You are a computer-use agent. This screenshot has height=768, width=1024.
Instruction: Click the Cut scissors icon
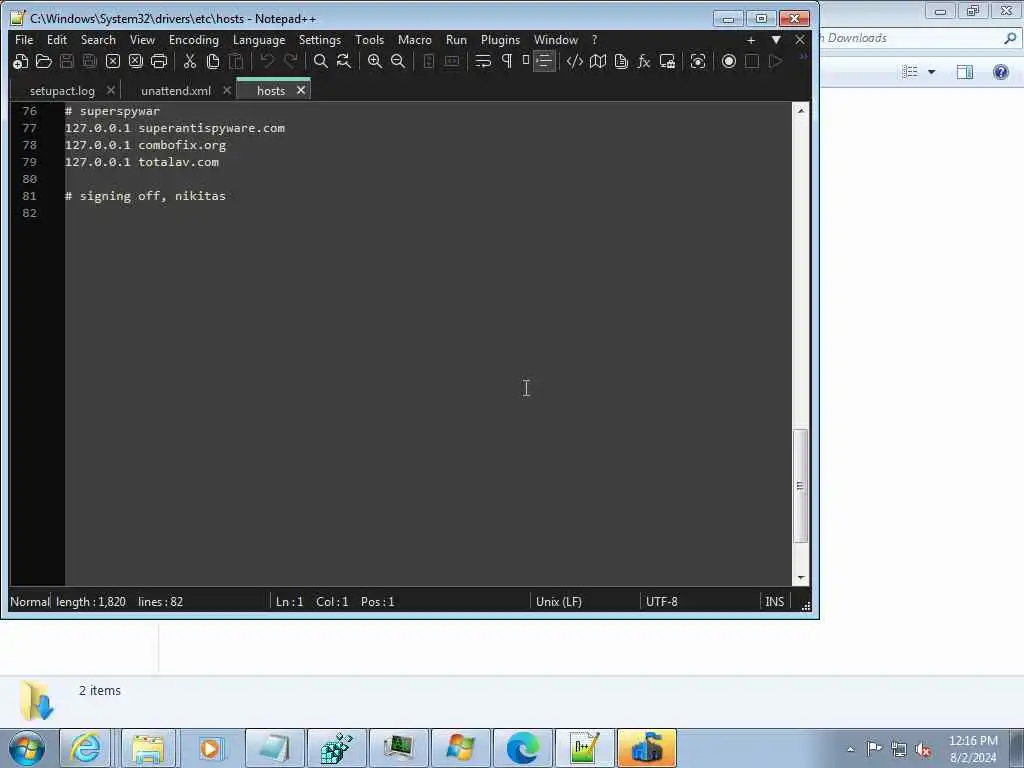coord(190,61)
